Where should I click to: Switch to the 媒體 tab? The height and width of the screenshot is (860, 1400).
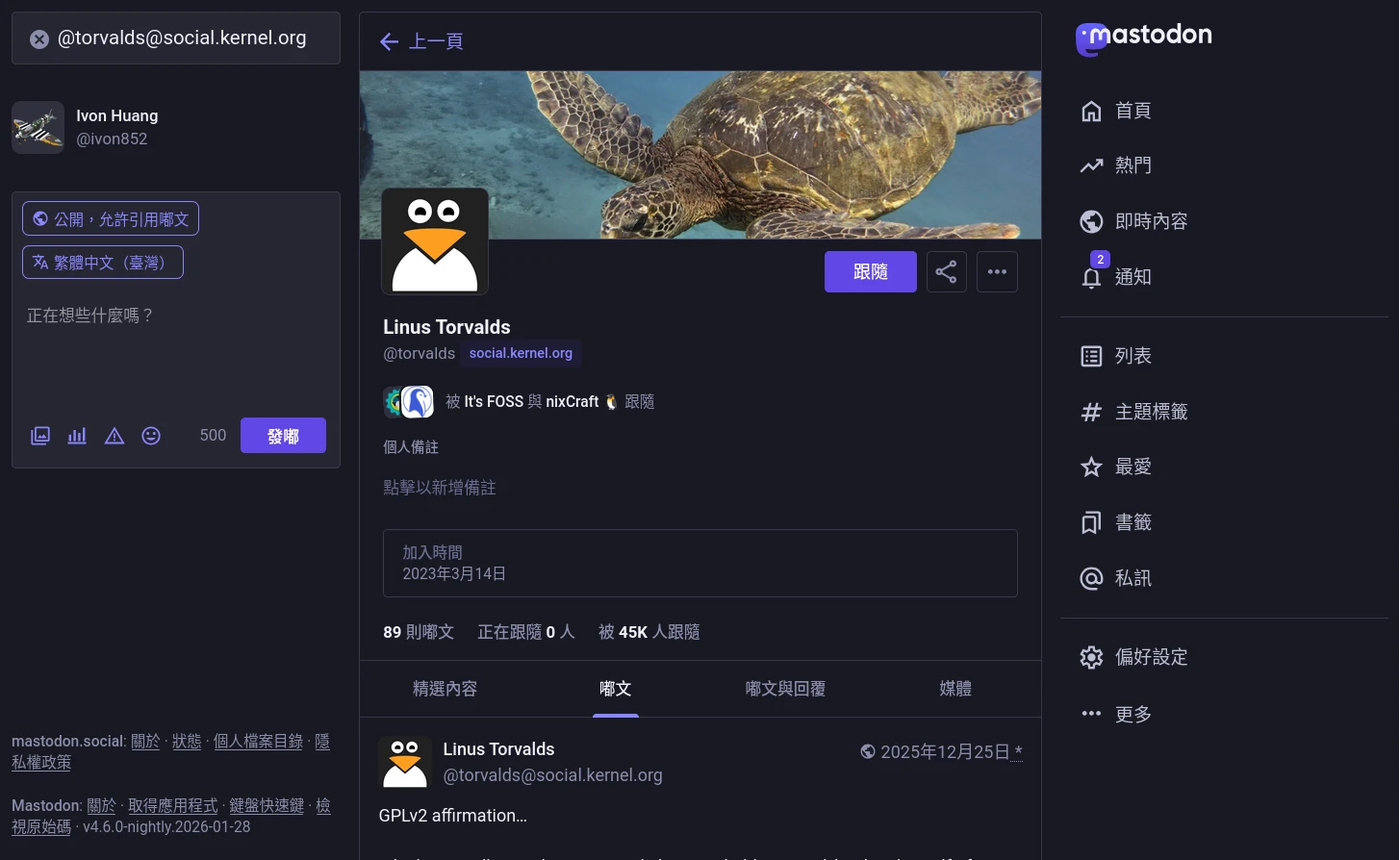[x=955, y=689]
